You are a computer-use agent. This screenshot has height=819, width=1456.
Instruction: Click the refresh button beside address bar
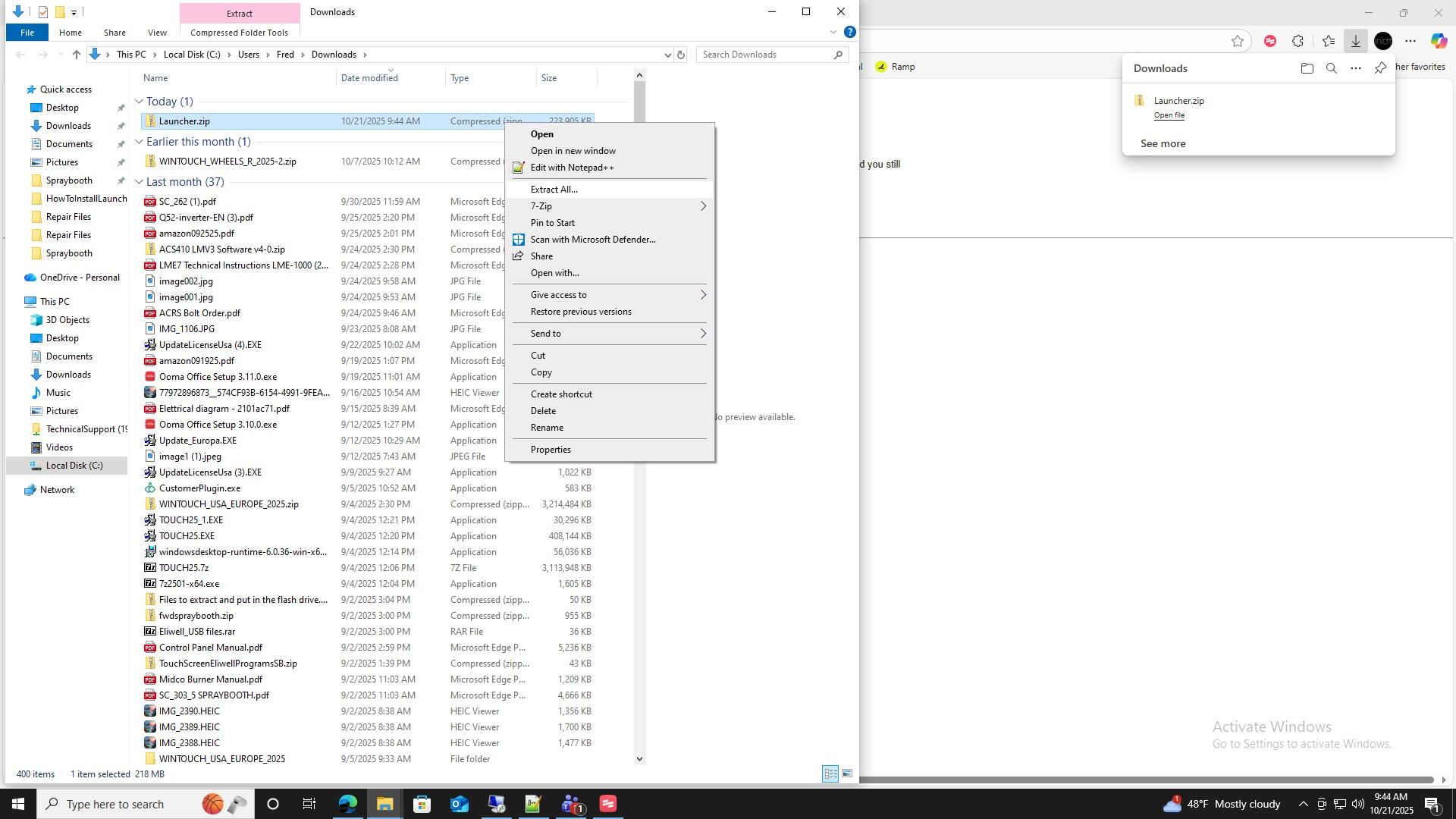[680, 55]
